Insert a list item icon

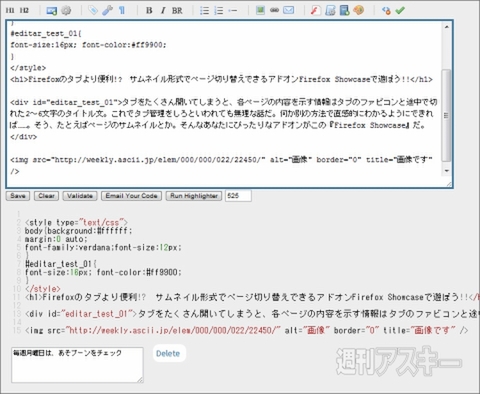[233, 11]
